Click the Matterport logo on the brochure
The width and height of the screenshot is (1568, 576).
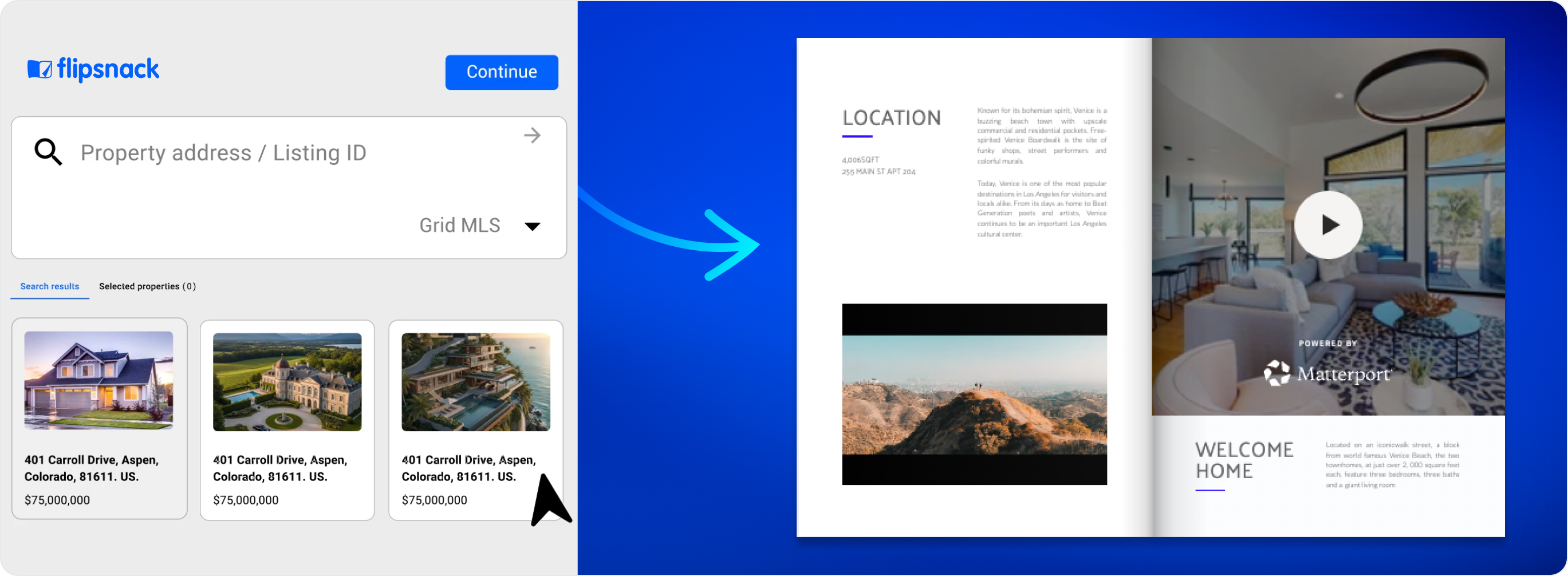click(x=1327, y=373)
